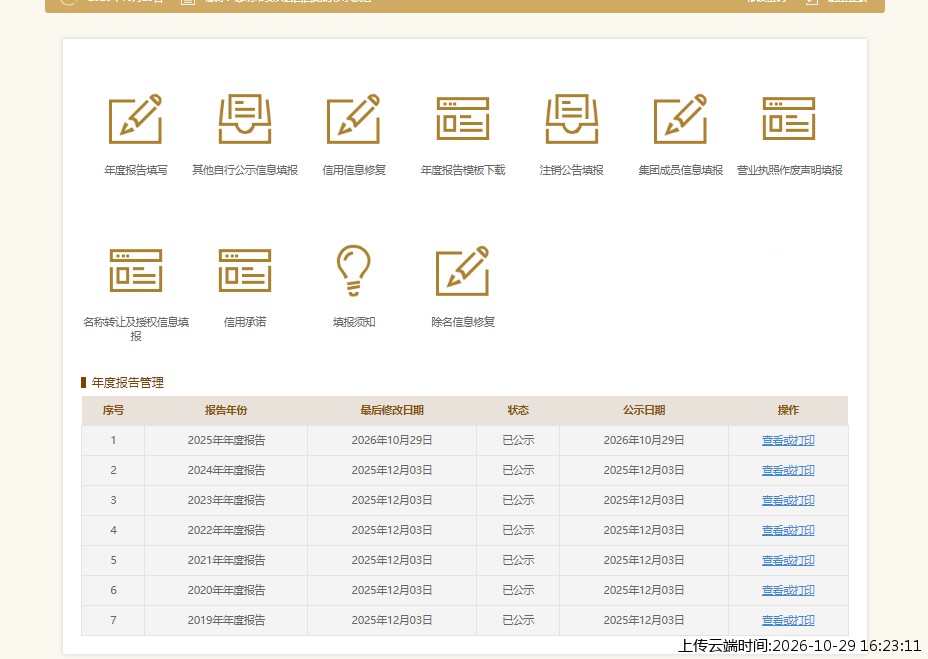The width and height of the screenshot is (928, 659).
Task: Open 年度报告模板下载 icon
Action: [463, 118]
